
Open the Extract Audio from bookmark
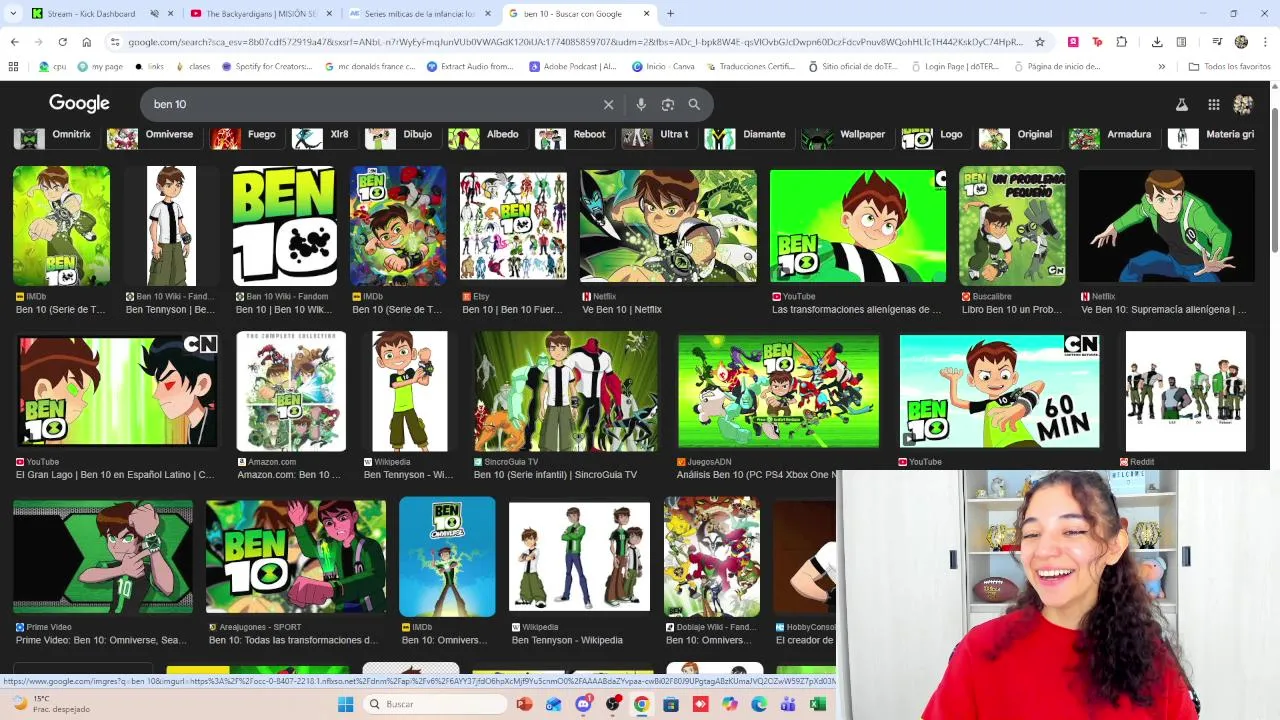coord(469,67)
